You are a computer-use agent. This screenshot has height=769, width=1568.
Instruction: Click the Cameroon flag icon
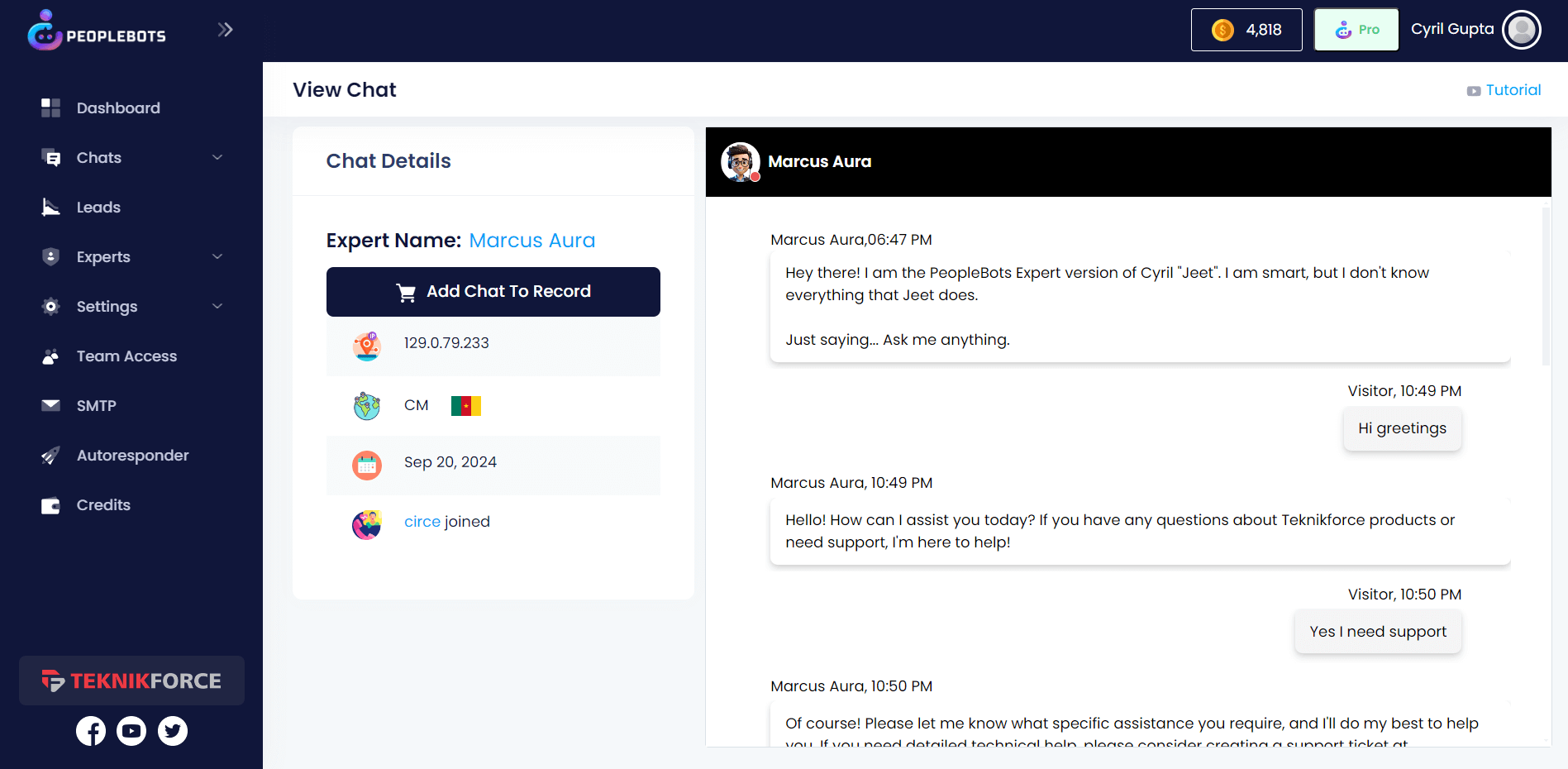(465, 406)
